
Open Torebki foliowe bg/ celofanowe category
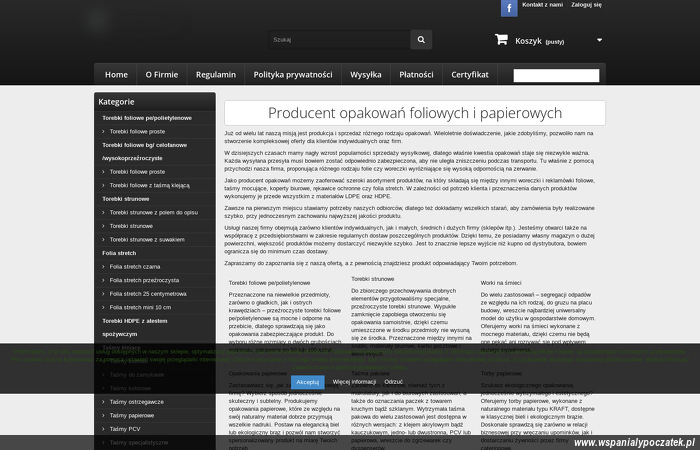click(145, 151)
